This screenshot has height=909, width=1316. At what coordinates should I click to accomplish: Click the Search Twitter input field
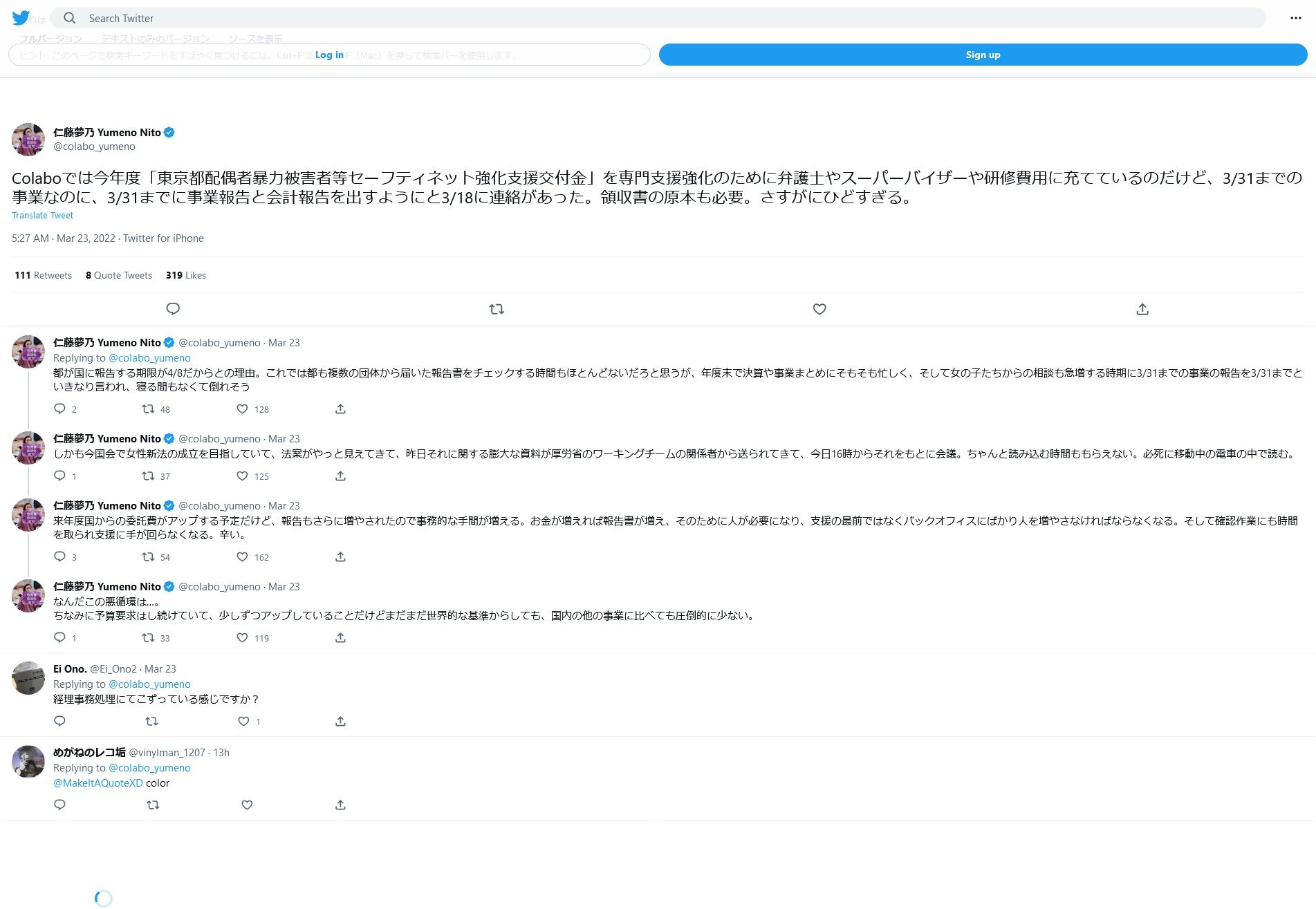tap(657, 18)
